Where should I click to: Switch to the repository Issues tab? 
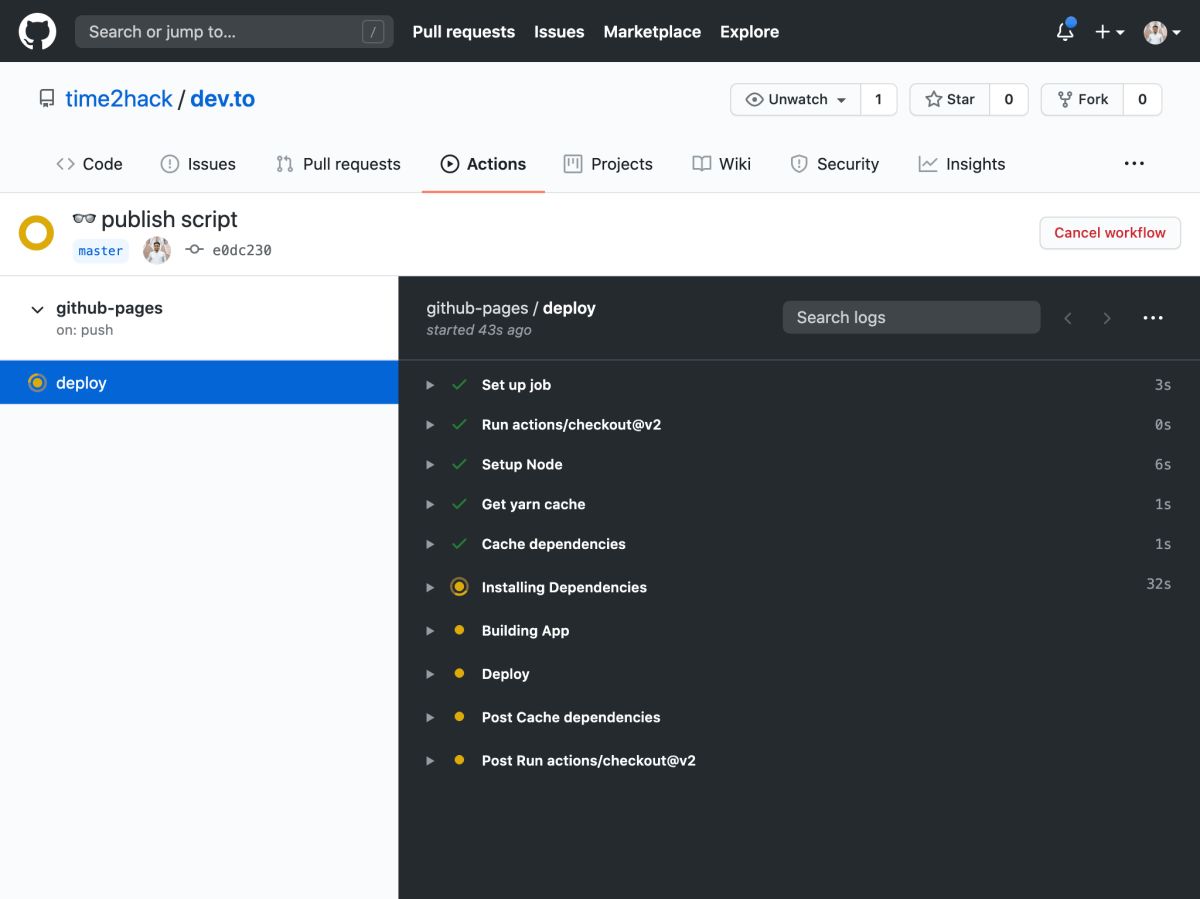(198, 164)
